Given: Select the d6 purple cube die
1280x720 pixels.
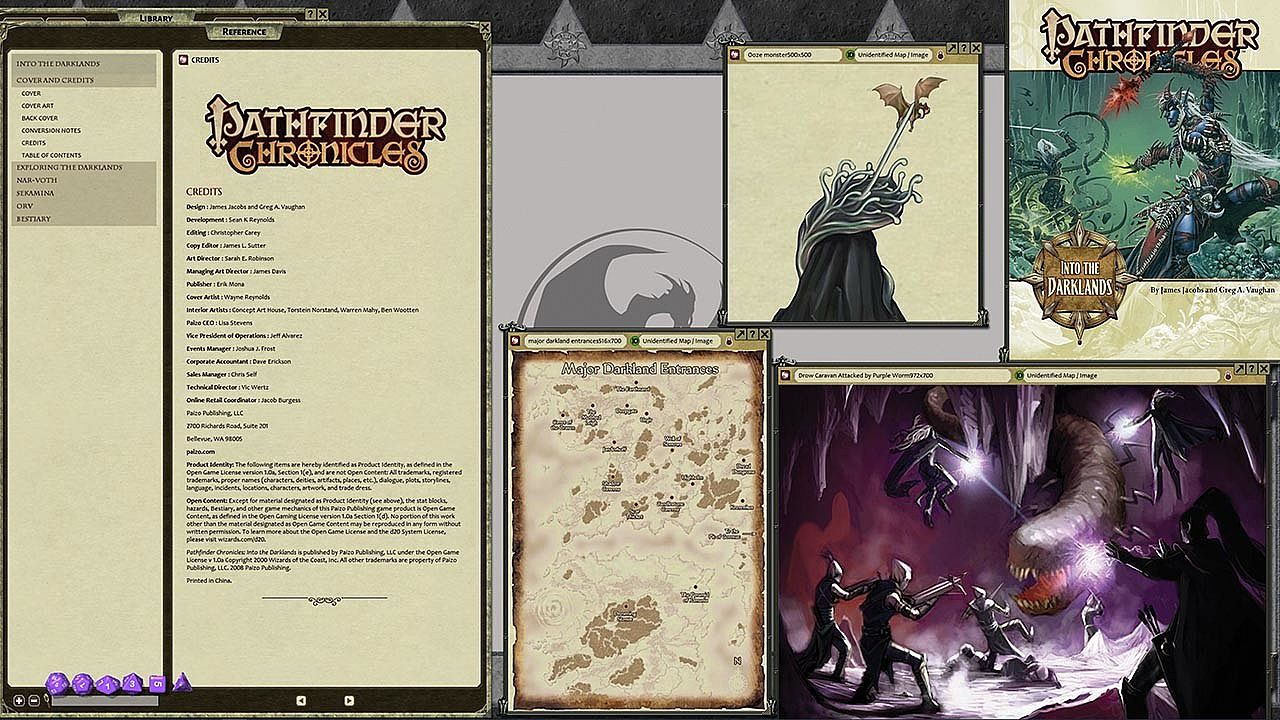Looking at the screenshot, I should tap(157, 684).
